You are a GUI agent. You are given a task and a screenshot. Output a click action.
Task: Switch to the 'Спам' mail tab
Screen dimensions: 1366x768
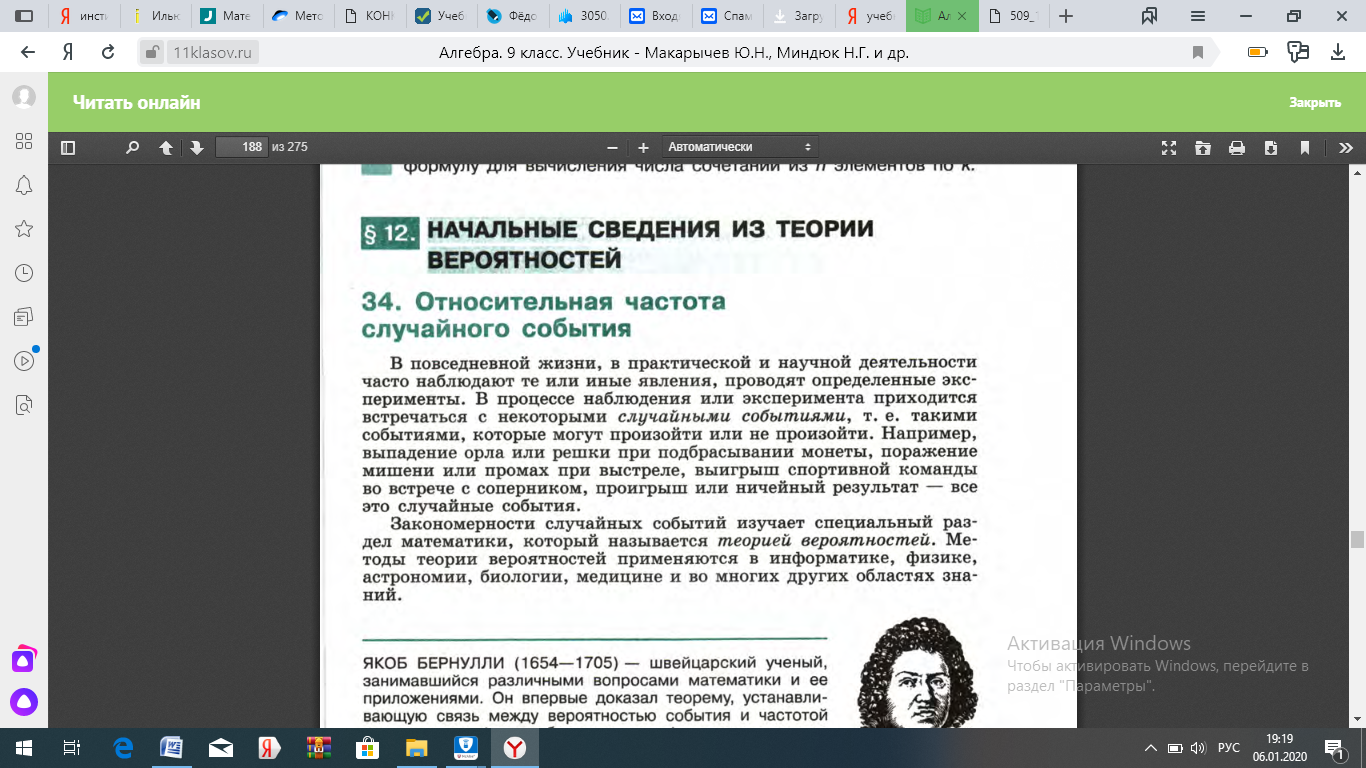click(x=727, y=16)
